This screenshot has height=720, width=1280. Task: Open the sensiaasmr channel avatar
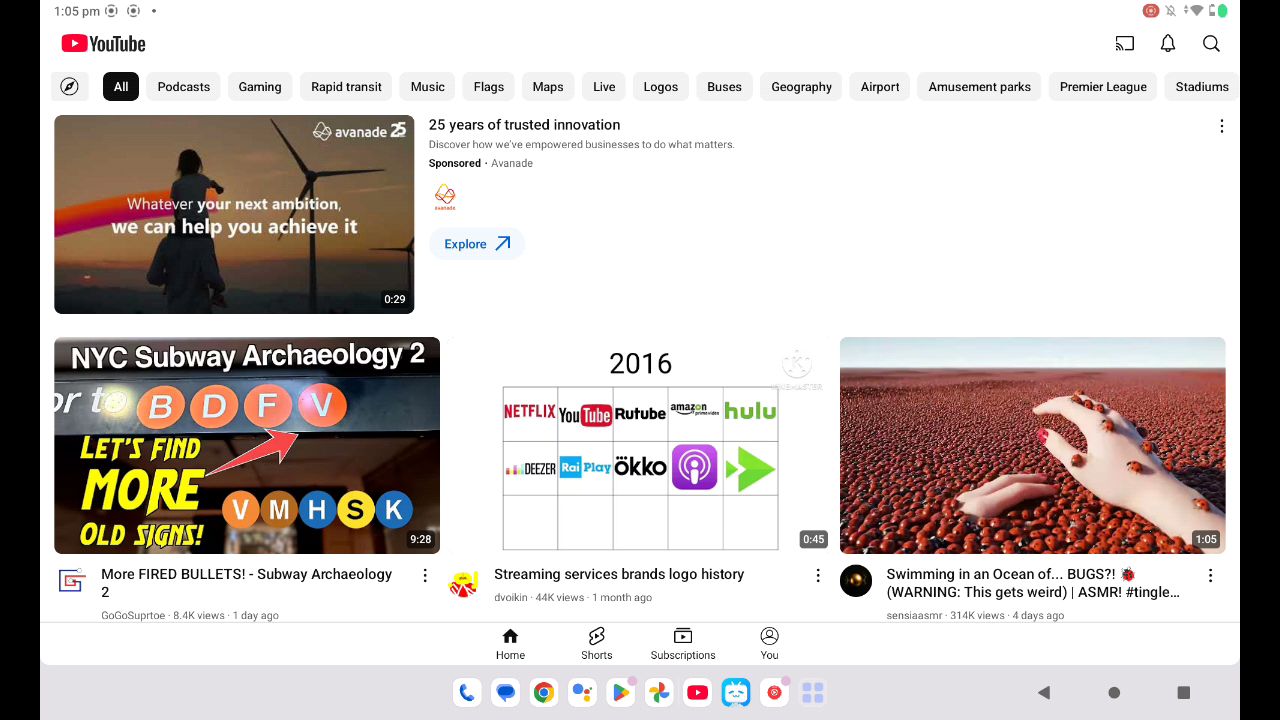tap(856, 581)
